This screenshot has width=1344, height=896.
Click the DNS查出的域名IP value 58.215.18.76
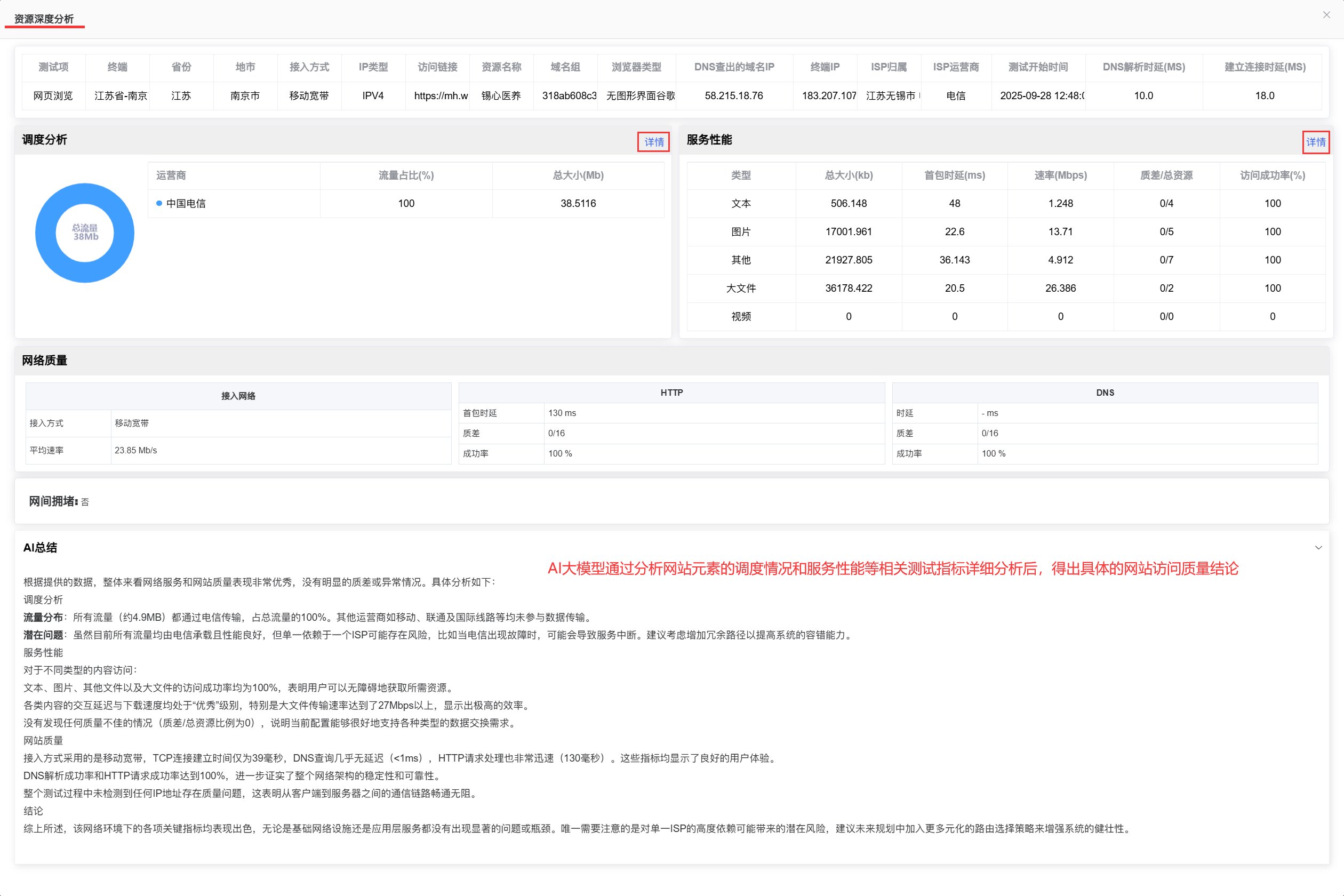coord(734,95)
